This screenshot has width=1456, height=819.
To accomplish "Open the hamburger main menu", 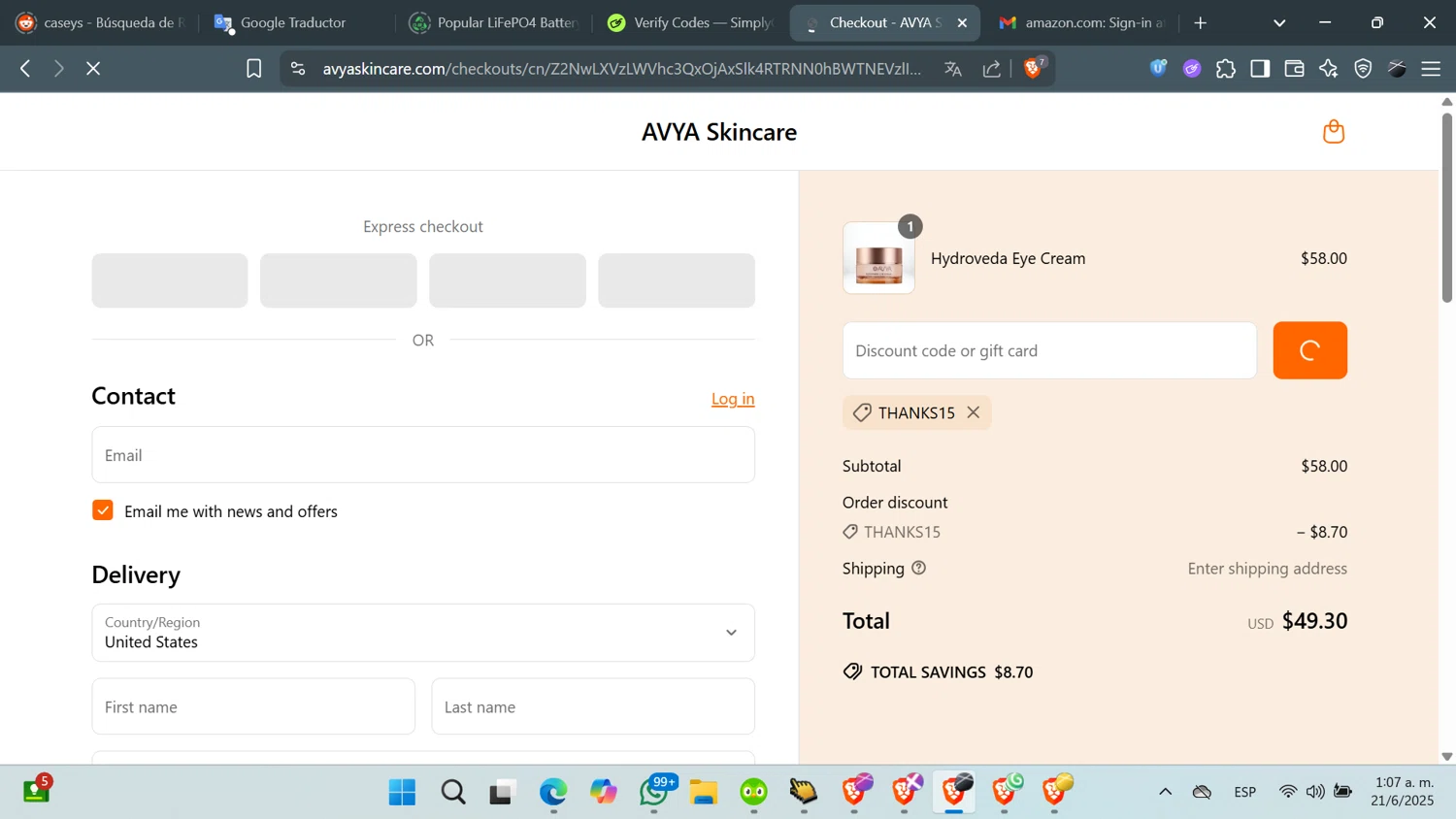I will [x=1431, y=69].
